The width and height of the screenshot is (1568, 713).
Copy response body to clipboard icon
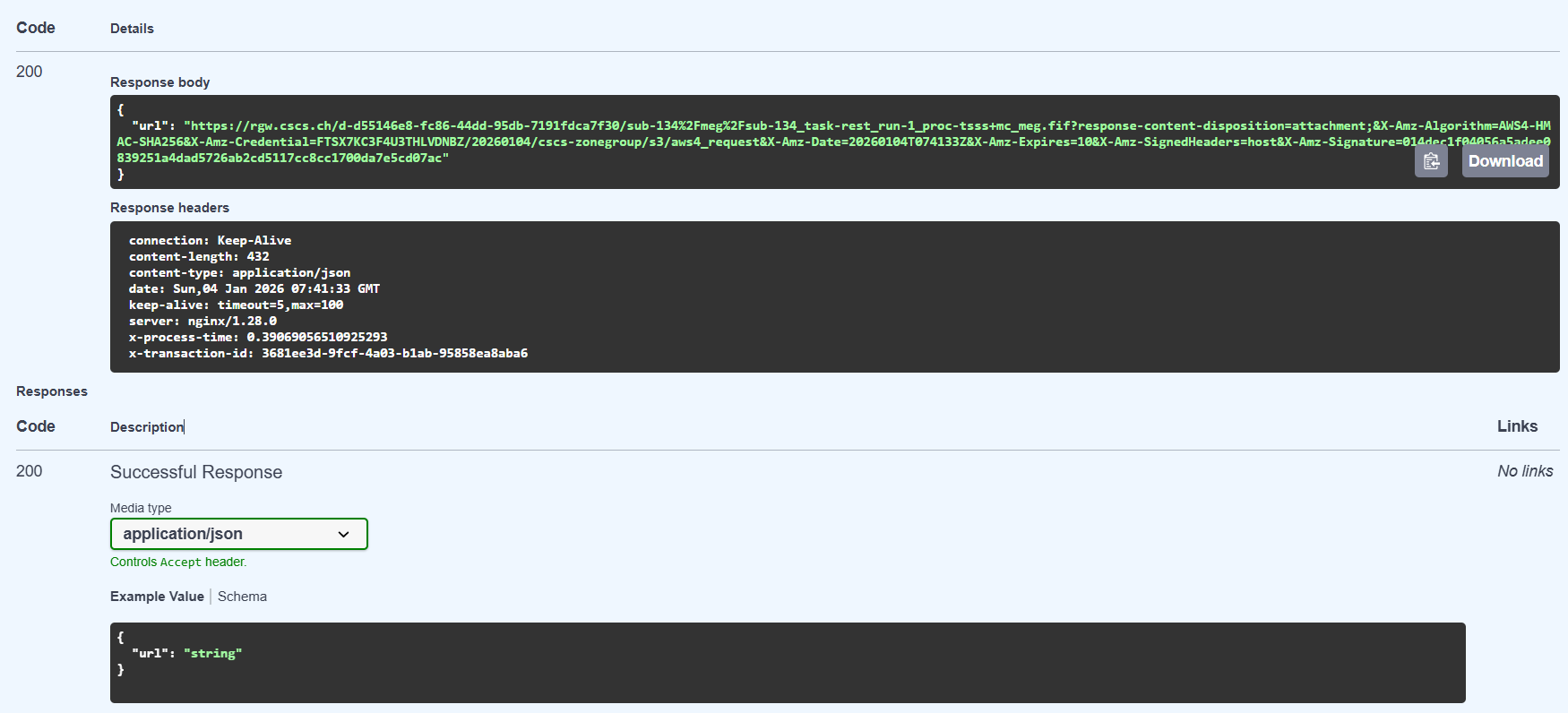tap(1431, 161)
